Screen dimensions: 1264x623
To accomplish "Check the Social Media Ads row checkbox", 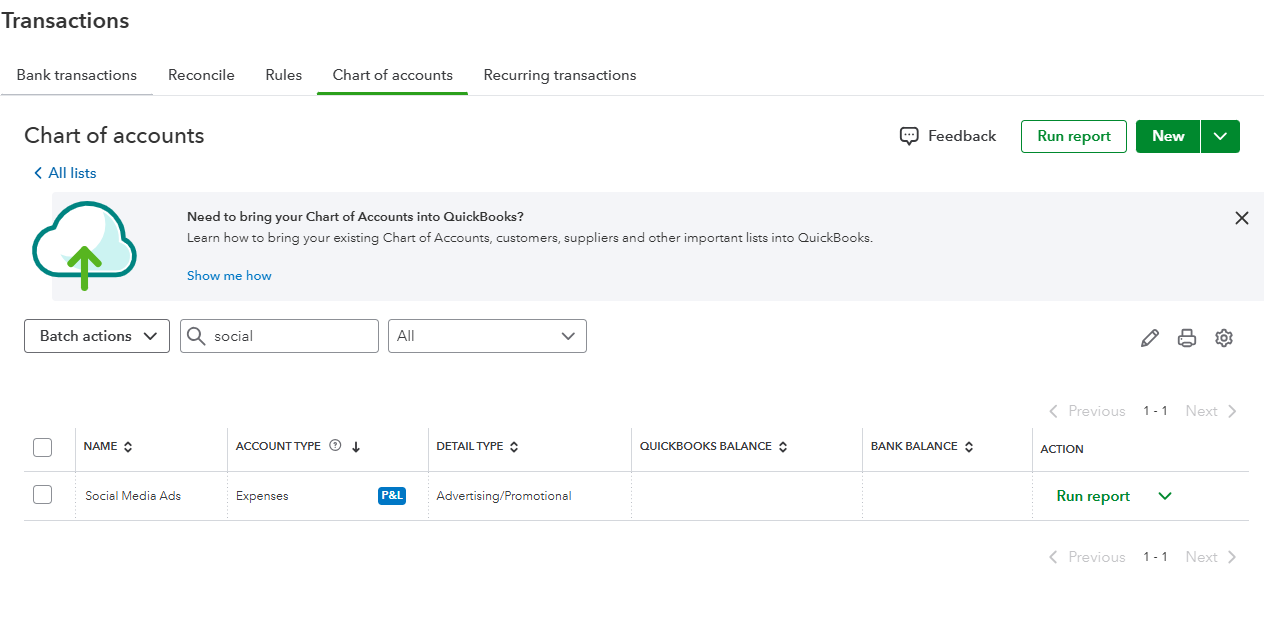I will click(x=42, y=495).
